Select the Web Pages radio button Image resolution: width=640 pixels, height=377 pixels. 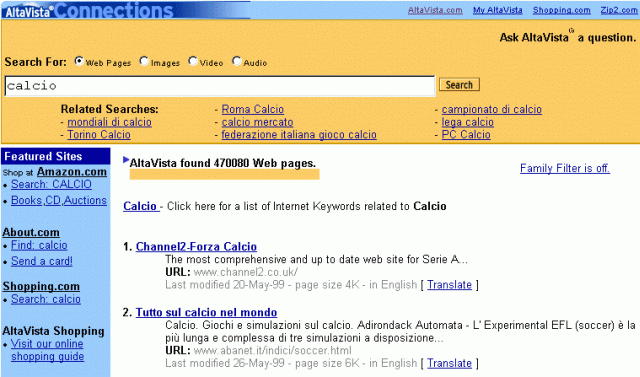coord(79,61)
